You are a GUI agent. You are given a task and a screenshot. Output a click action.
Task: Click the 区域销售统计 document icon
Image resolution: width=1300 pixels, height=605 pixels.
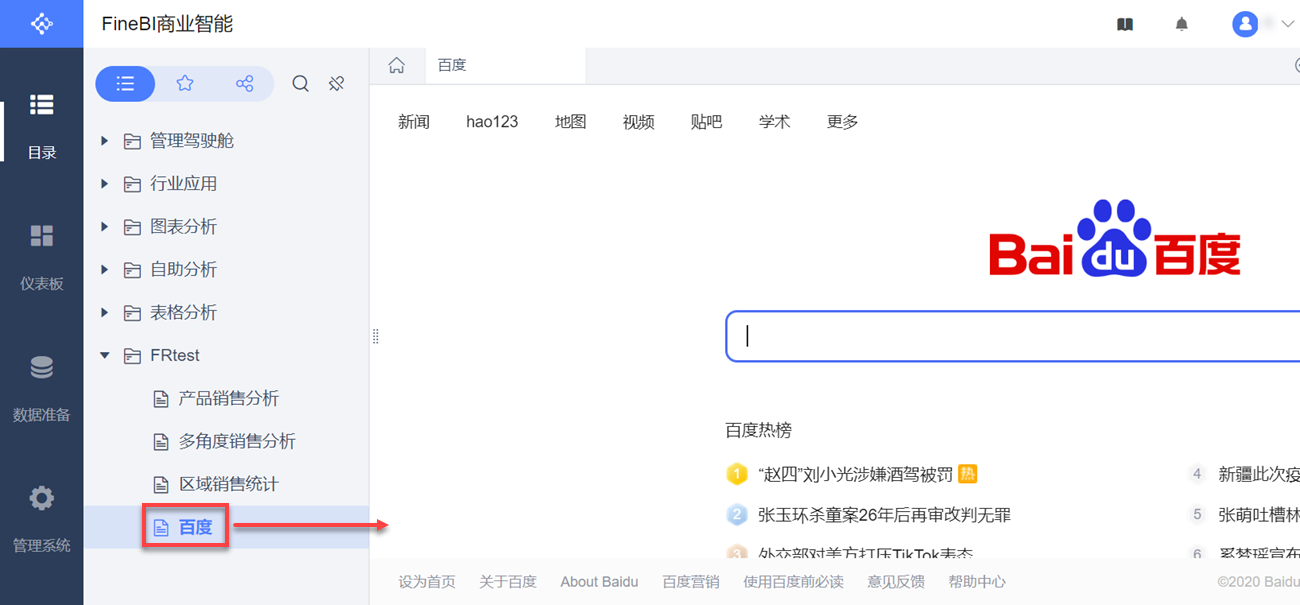pos(160,485)
